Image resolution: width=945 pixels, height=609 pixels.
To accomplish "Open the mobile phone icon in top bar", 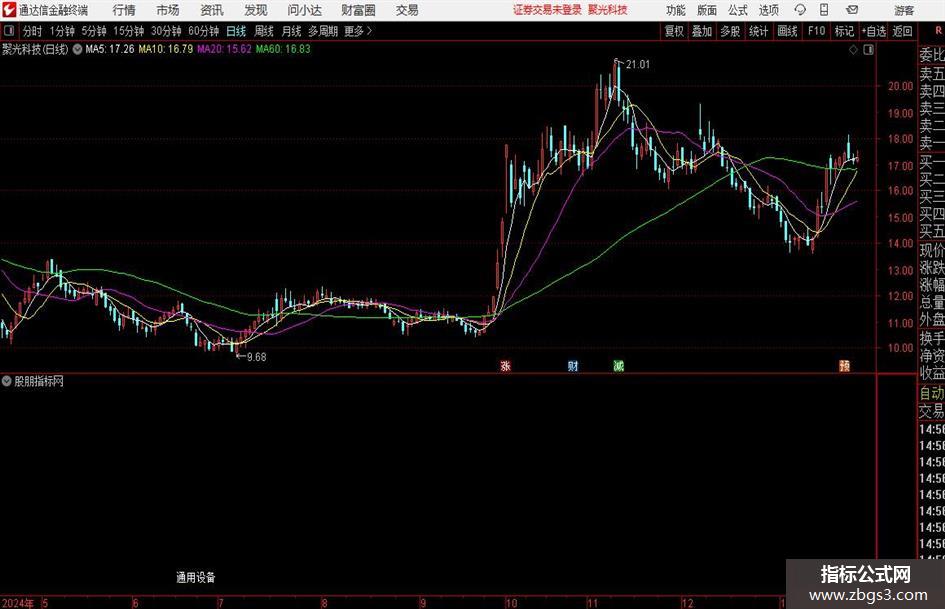I will [x=824, y=10].
